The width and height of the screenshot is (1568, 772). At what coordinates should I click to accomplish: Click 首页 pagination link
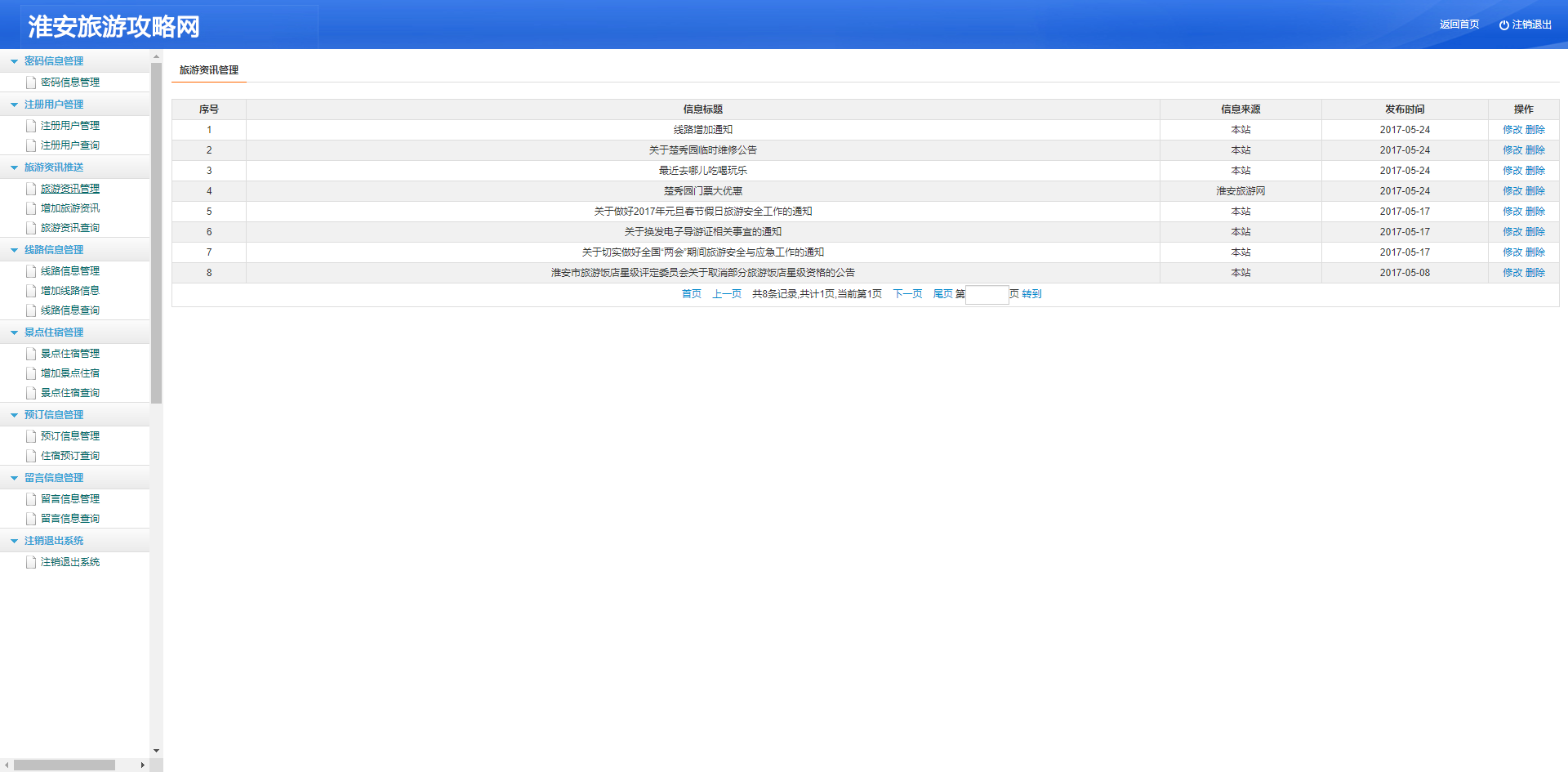(692, 294)
